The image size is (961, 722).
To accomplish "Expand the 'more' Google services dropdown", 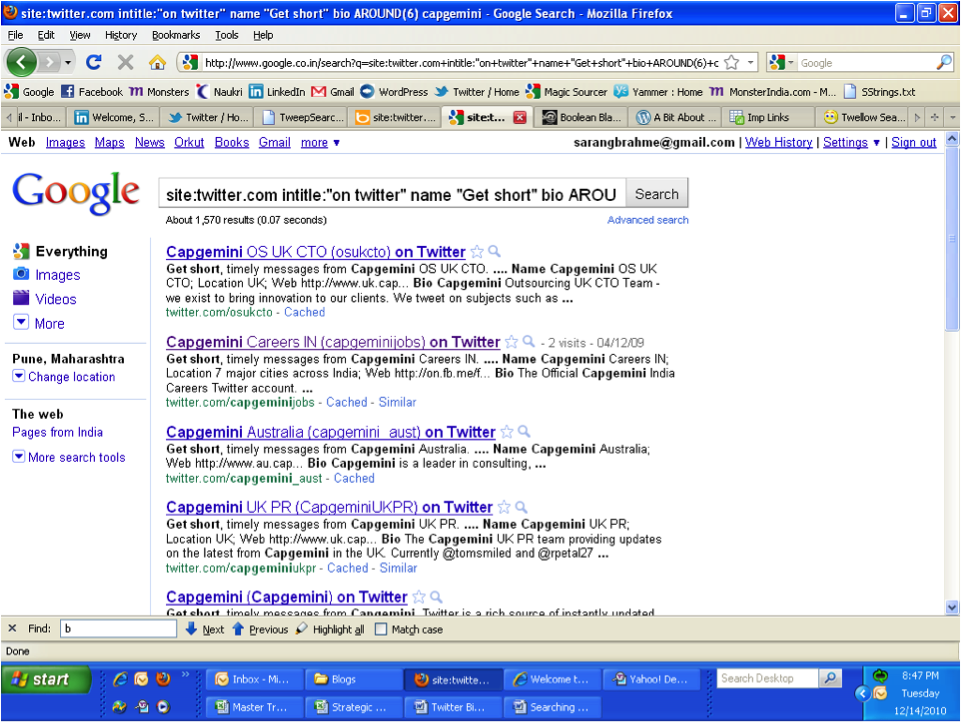I will [320, 143].
